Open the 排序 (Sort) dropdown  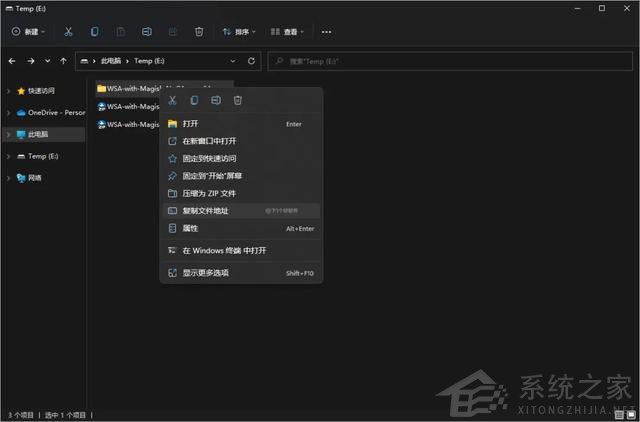(239, 32)
